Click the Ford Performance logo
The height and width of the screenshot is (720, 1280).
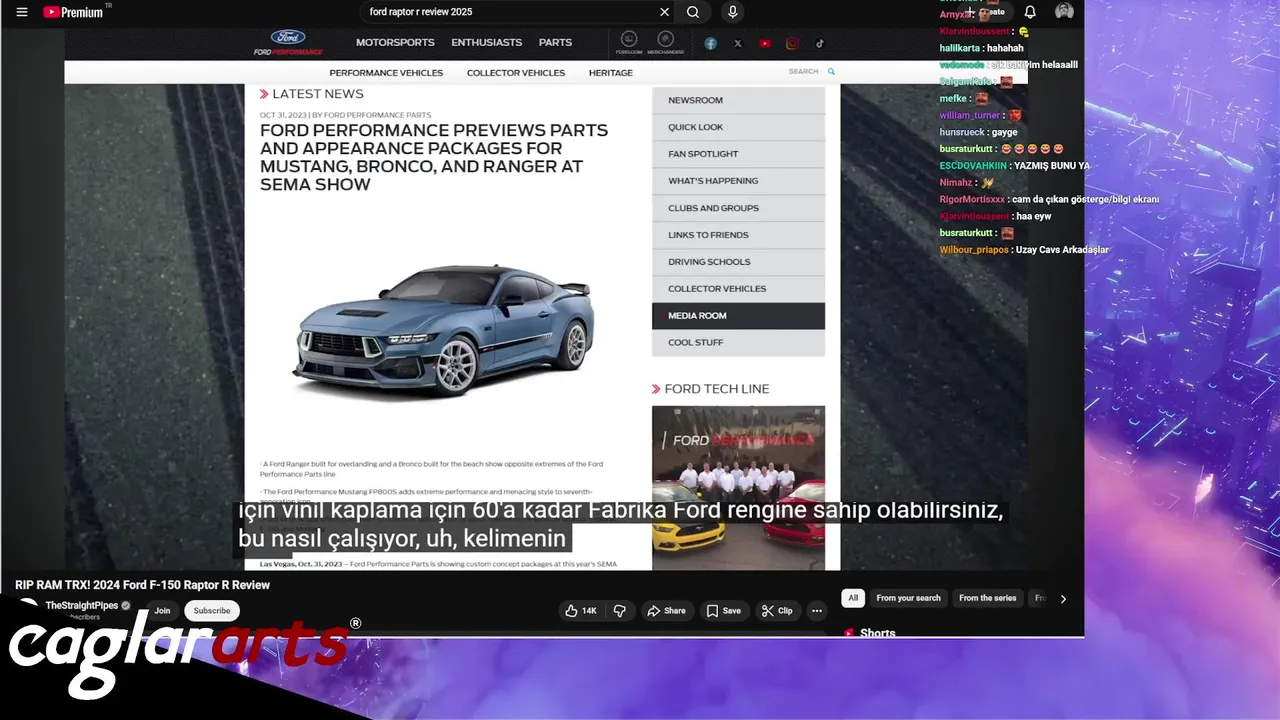pos(288,43)
